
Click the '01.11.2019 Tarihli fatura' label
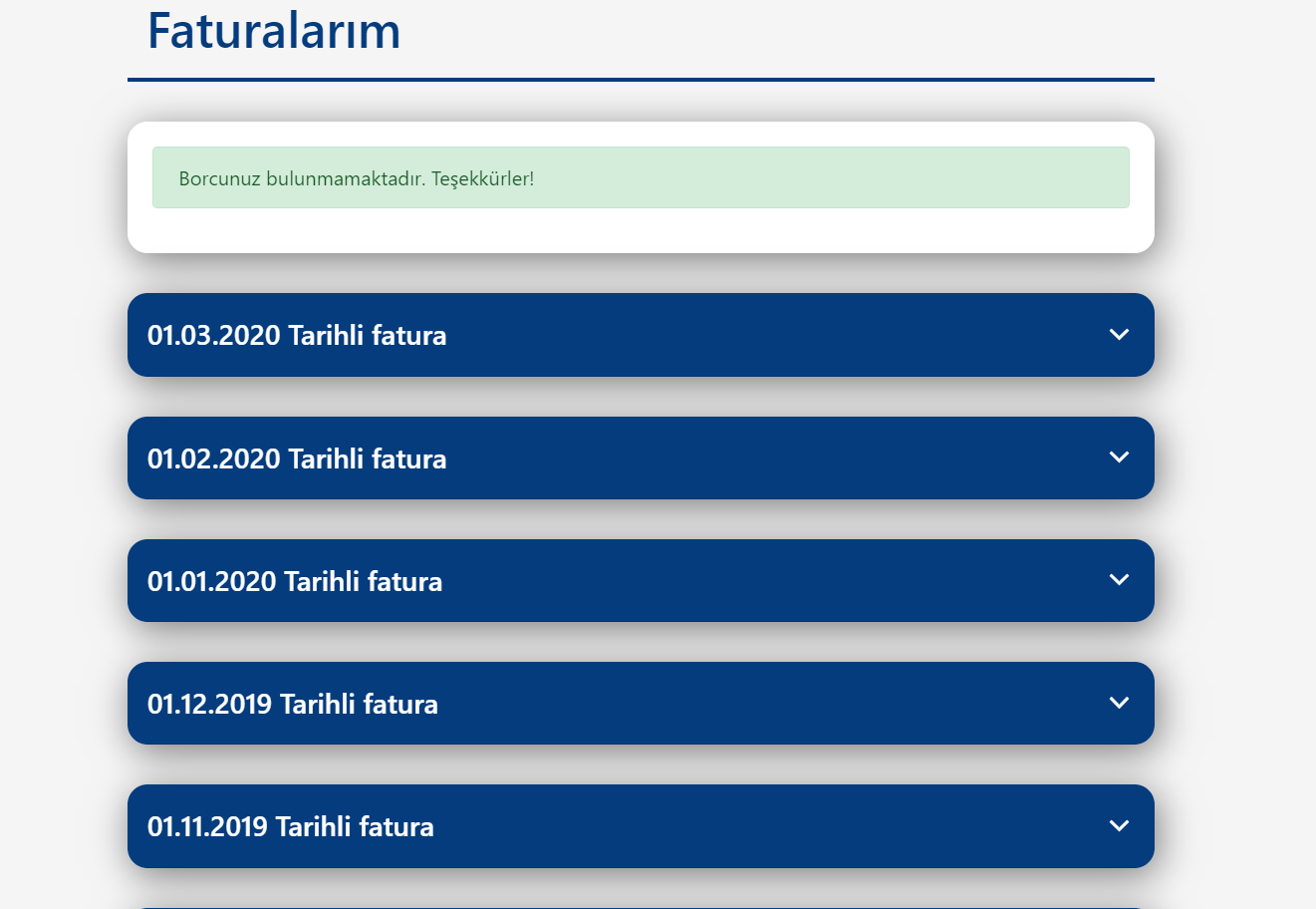point(291,826)
